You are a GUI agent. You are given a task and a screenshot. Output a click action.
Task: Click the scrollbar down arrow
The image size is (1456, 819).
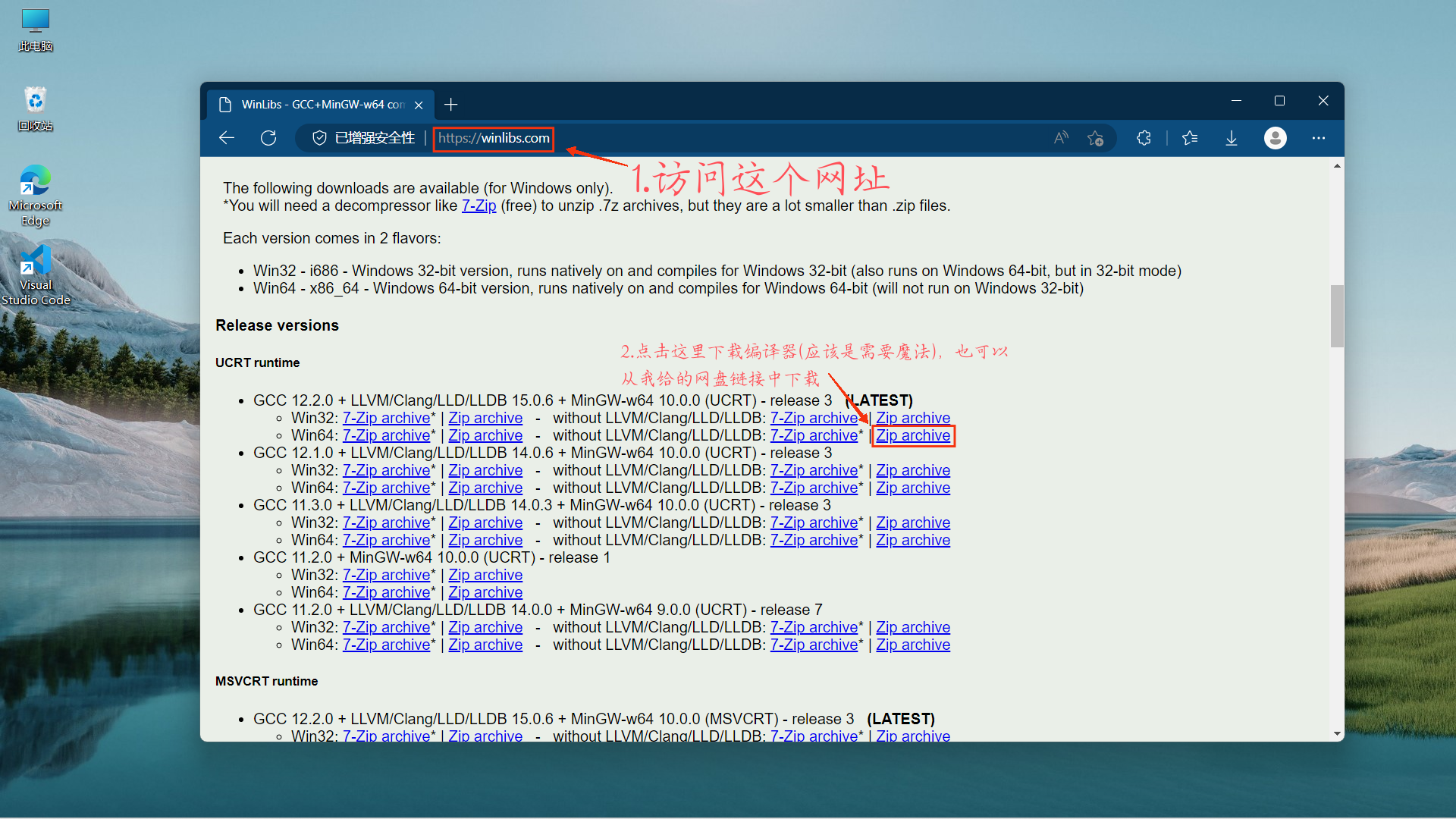coord(1337,733)
